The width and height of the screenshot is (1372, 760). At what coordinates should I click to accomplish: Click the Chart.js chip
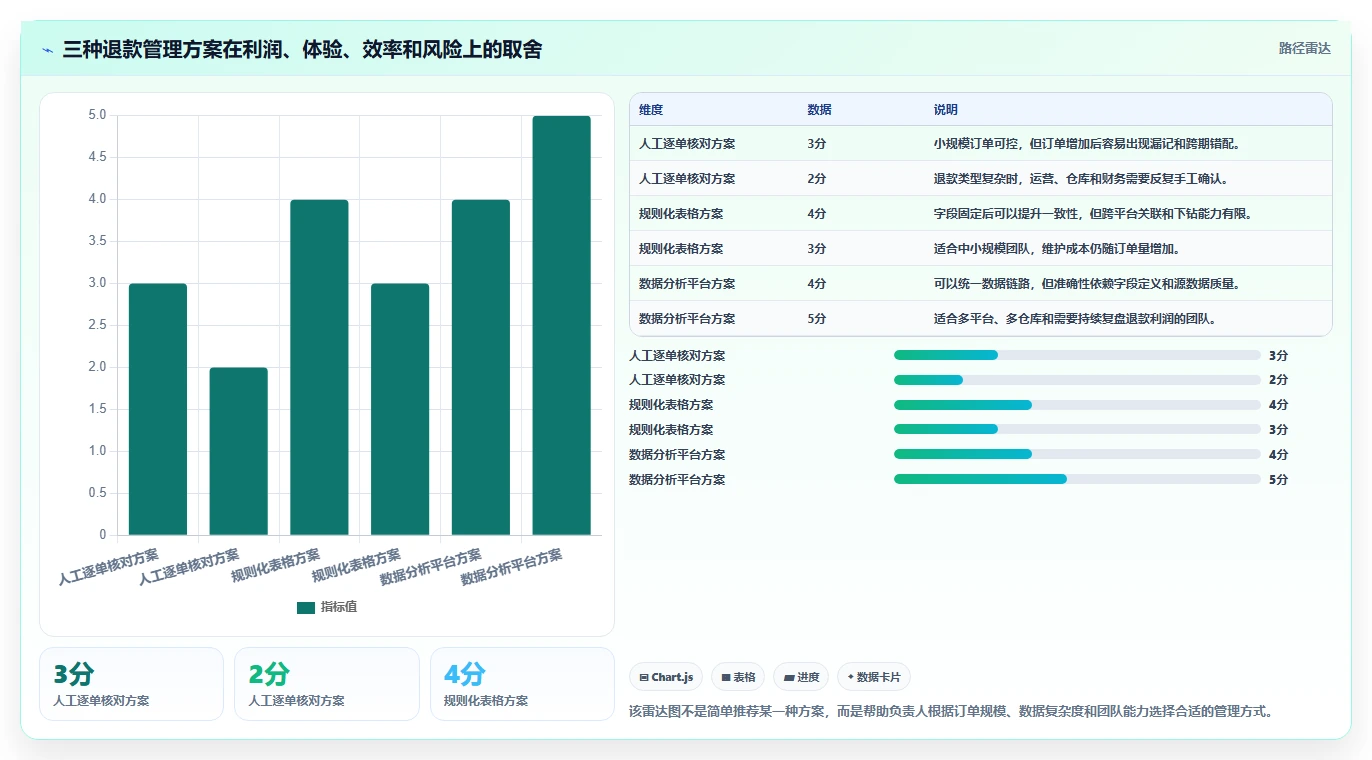point(666,677)
